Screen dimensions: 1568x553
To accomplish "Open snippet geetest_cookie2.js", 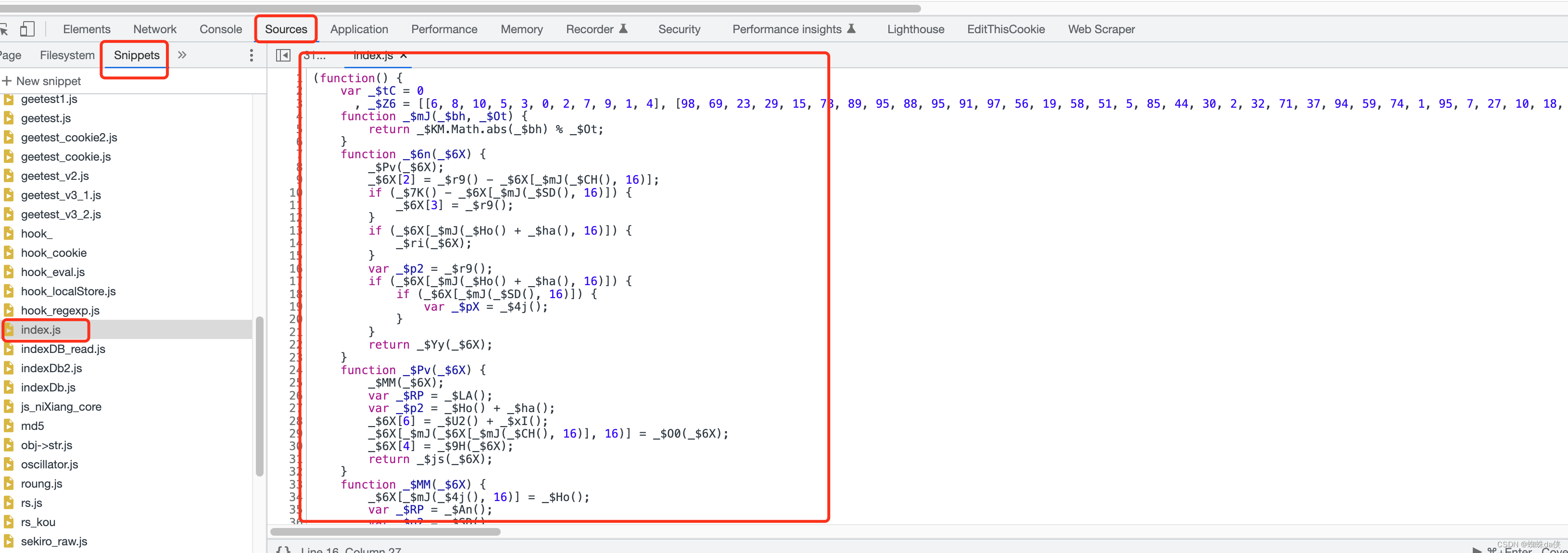I will pyautogui.click(x=69, y=138).
